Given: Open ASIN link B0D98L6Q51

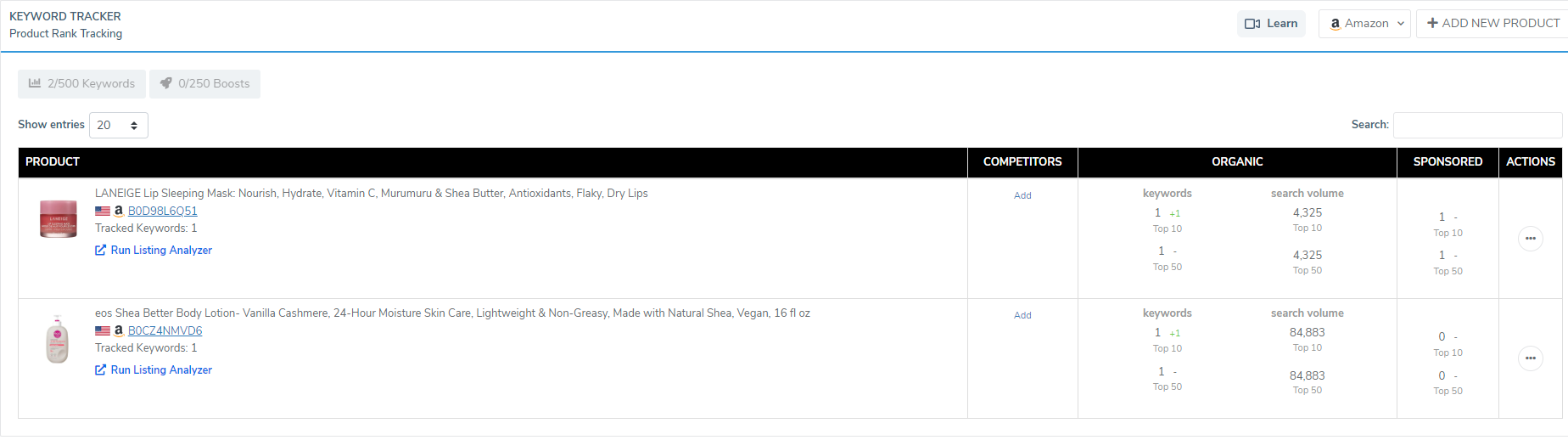Looking at the screenshot, I should pos(162,211).
